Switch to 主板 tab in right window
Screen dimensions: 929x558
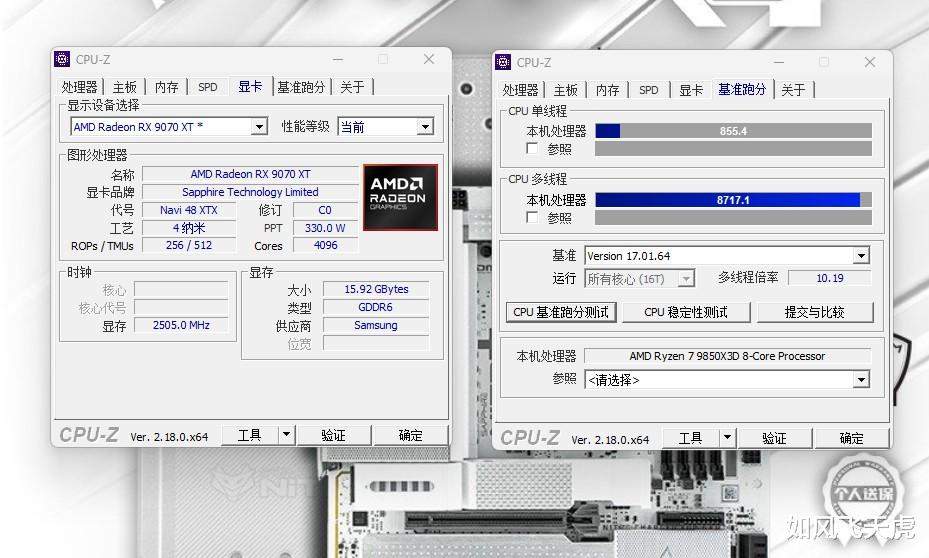coord(565,90)
